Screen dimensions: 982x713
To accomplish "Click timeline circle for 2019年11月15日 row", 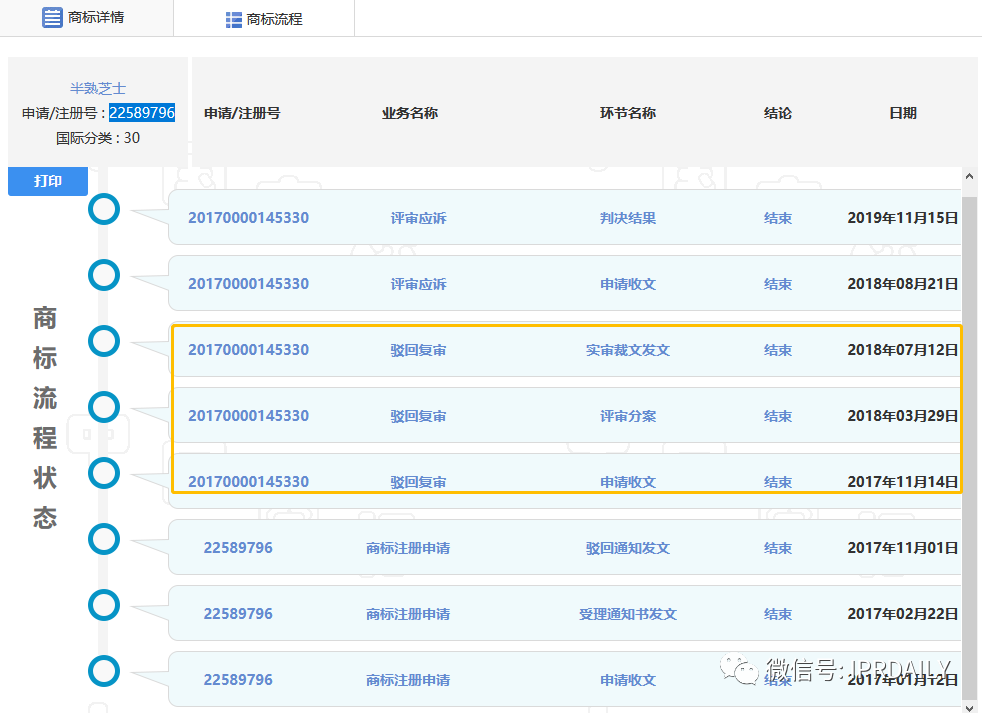I will click(x=104, y=209).
